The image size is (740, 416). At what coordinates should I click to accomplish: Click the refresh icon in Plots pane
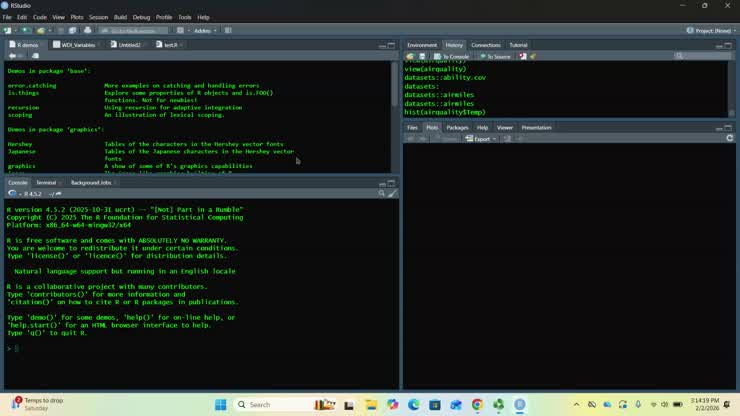tap(730, 138)
